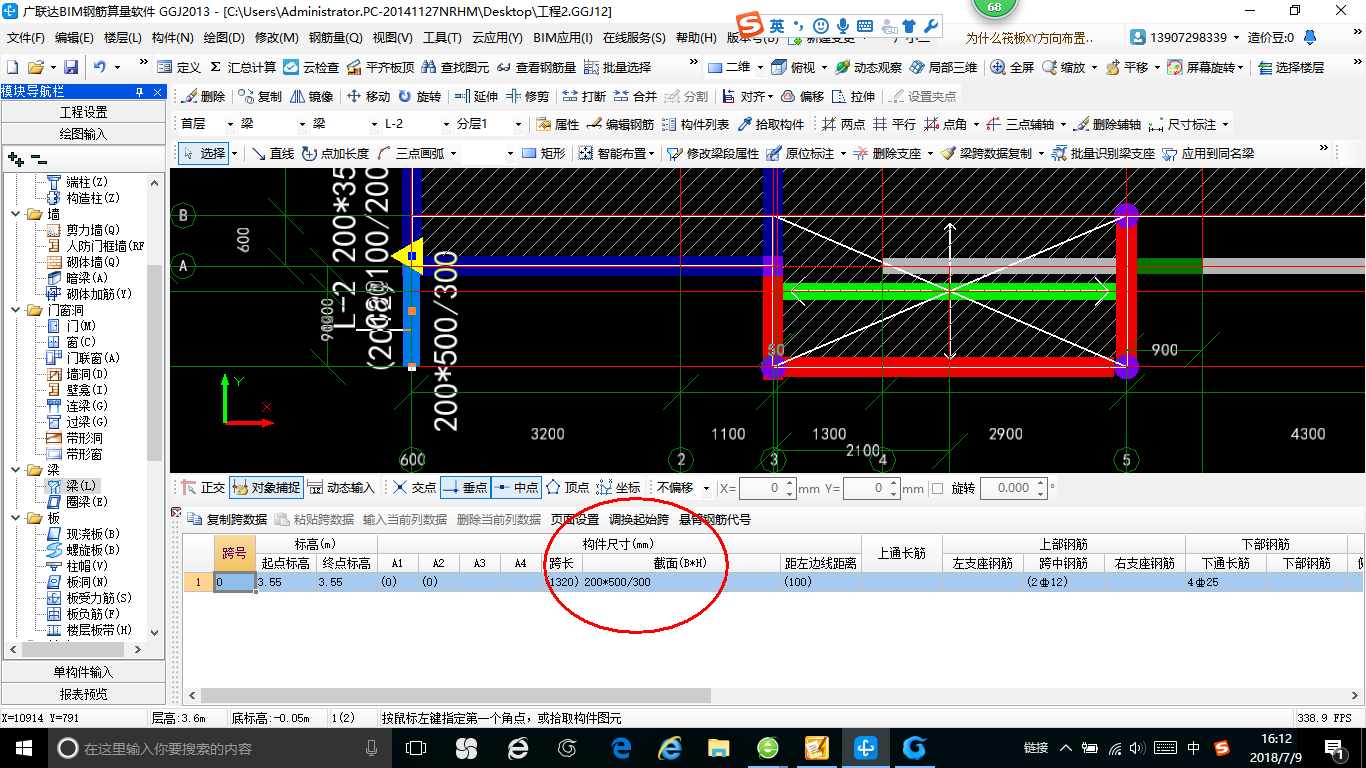The height and width of the screenshot is (768, 1366).
Task: Click 复制跨数据 button
Action: [x=228, y=519]
